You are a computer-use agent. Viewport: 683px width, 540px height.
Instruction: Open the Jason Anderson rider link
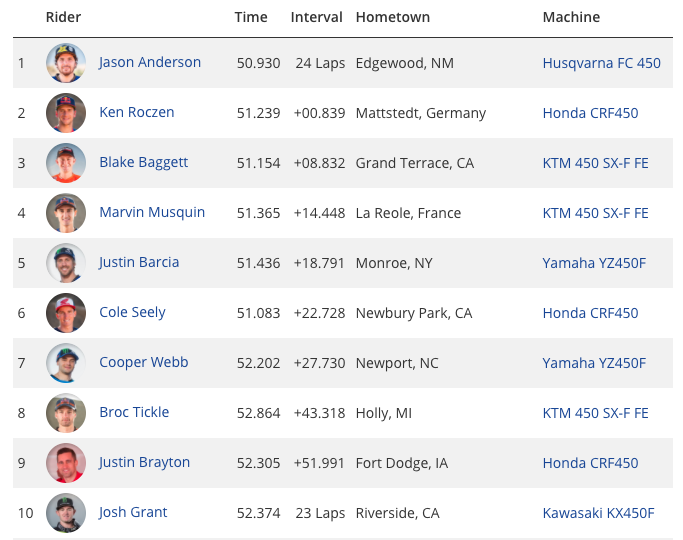coord(149,62)
